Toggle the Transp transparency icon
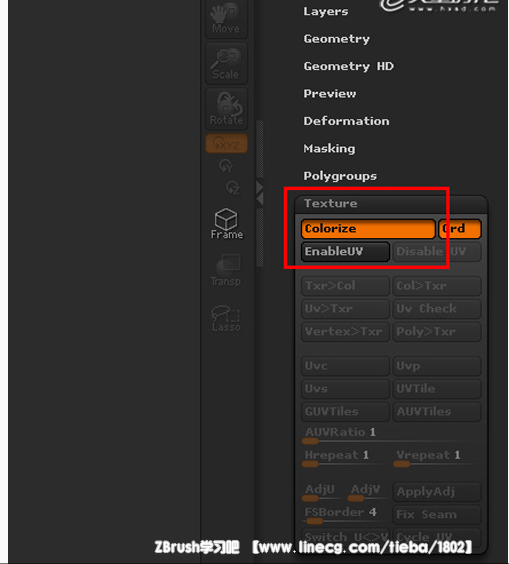Viewport: 509px width, 564px height. 226,270
